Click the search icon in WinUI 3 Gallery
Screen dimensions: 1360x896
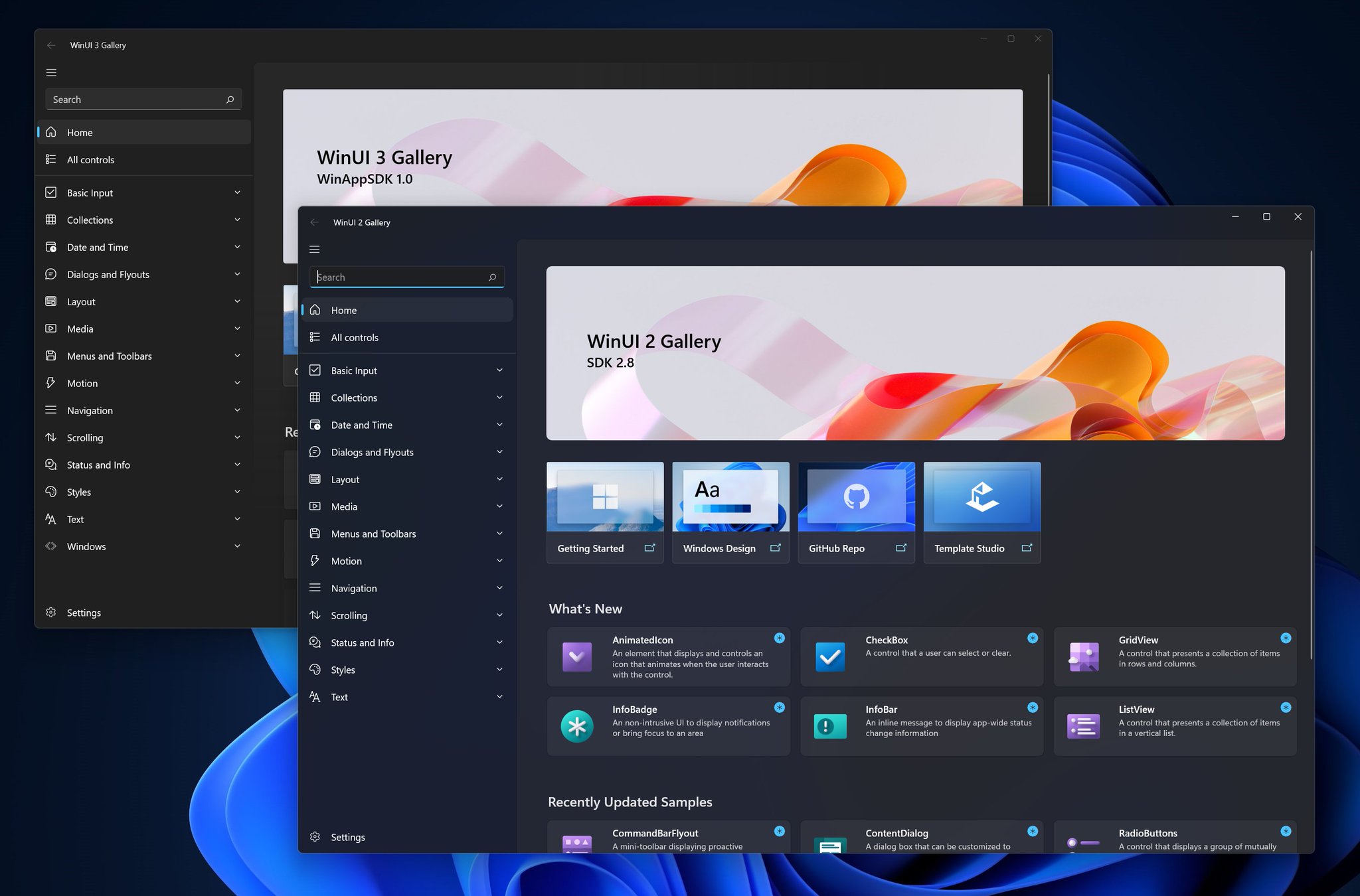point(230,100)
